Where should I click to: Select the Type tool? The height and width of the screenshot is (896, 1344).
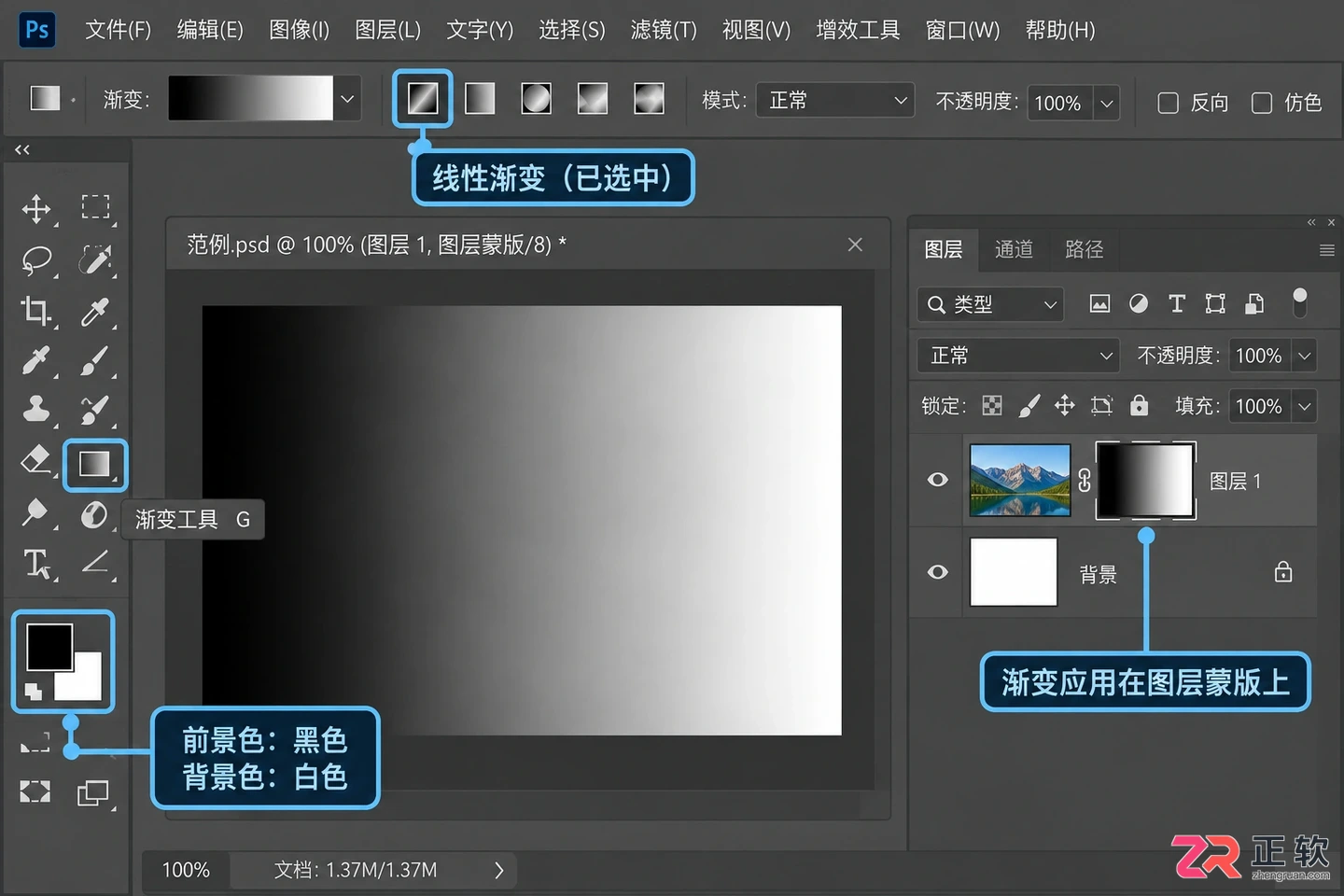[36, 564]
